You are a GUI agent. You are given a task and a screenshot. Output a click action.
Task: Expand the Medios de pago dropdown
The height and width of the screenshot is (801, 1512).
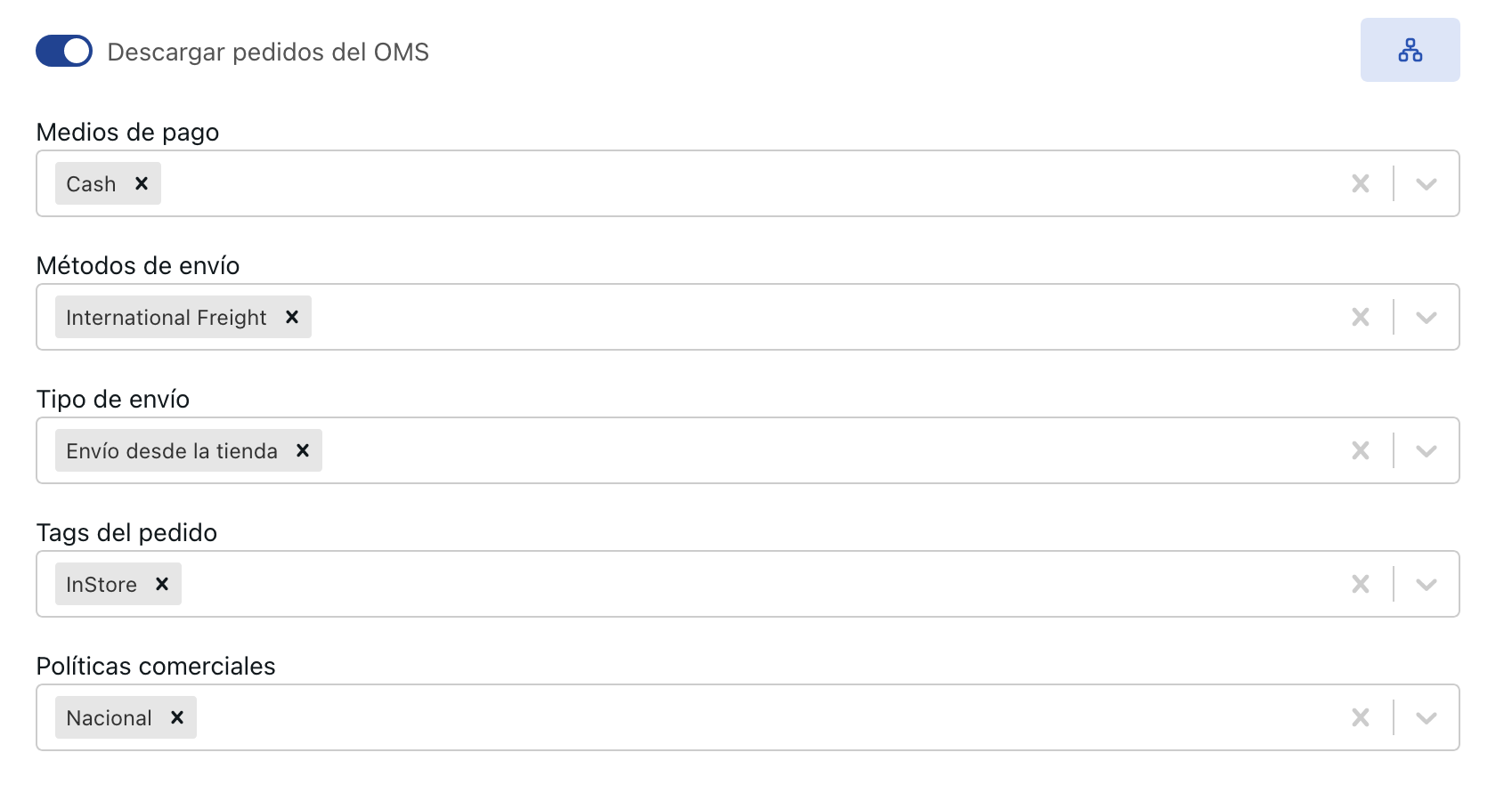1427,183
